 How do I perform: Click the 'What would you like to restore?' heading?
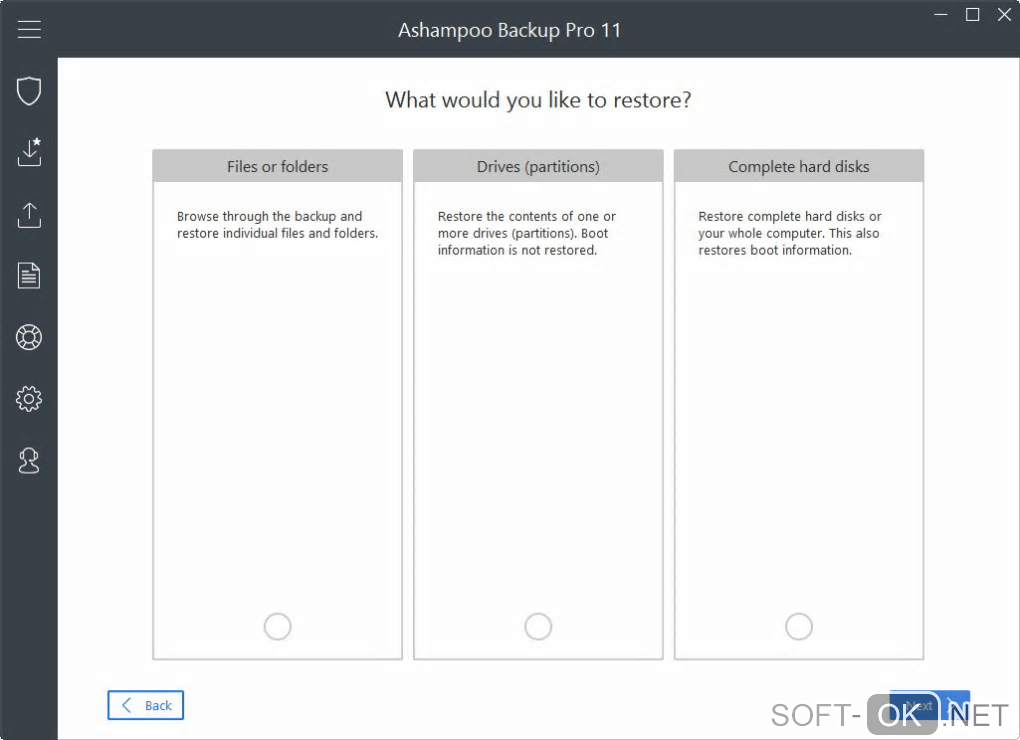[x=538, y=100]
